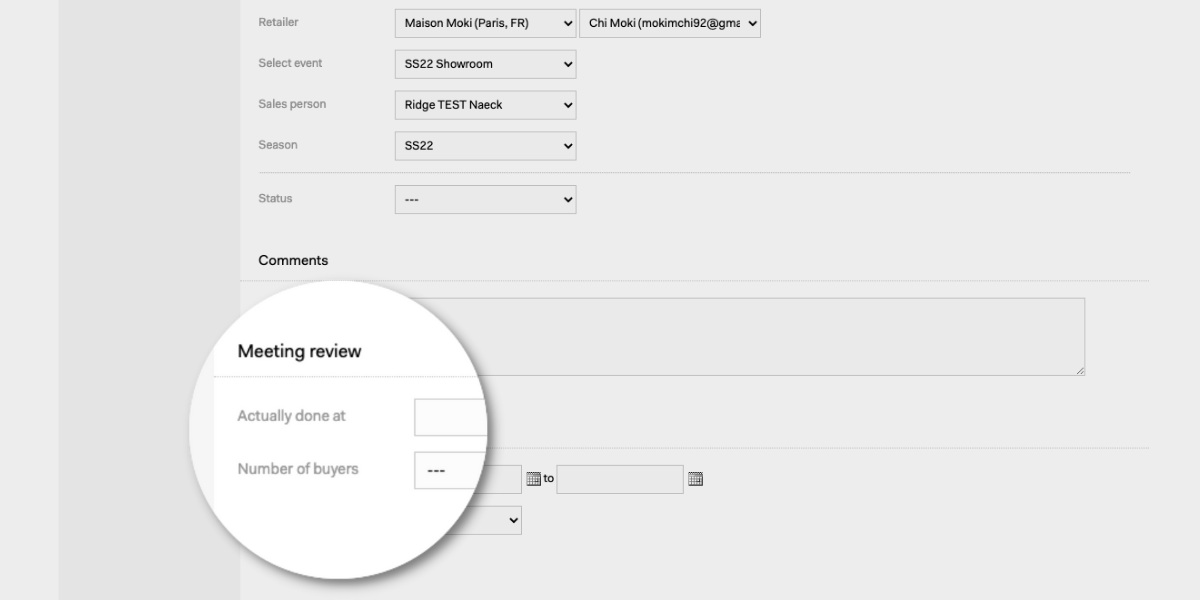
Task: Open the Maison Moki retailer dropdown
Action: click(x=485, y=23)
